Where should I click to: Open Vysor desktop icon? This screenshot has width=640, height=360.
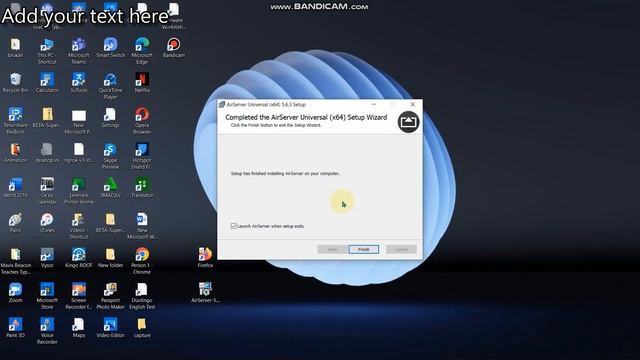47,258
